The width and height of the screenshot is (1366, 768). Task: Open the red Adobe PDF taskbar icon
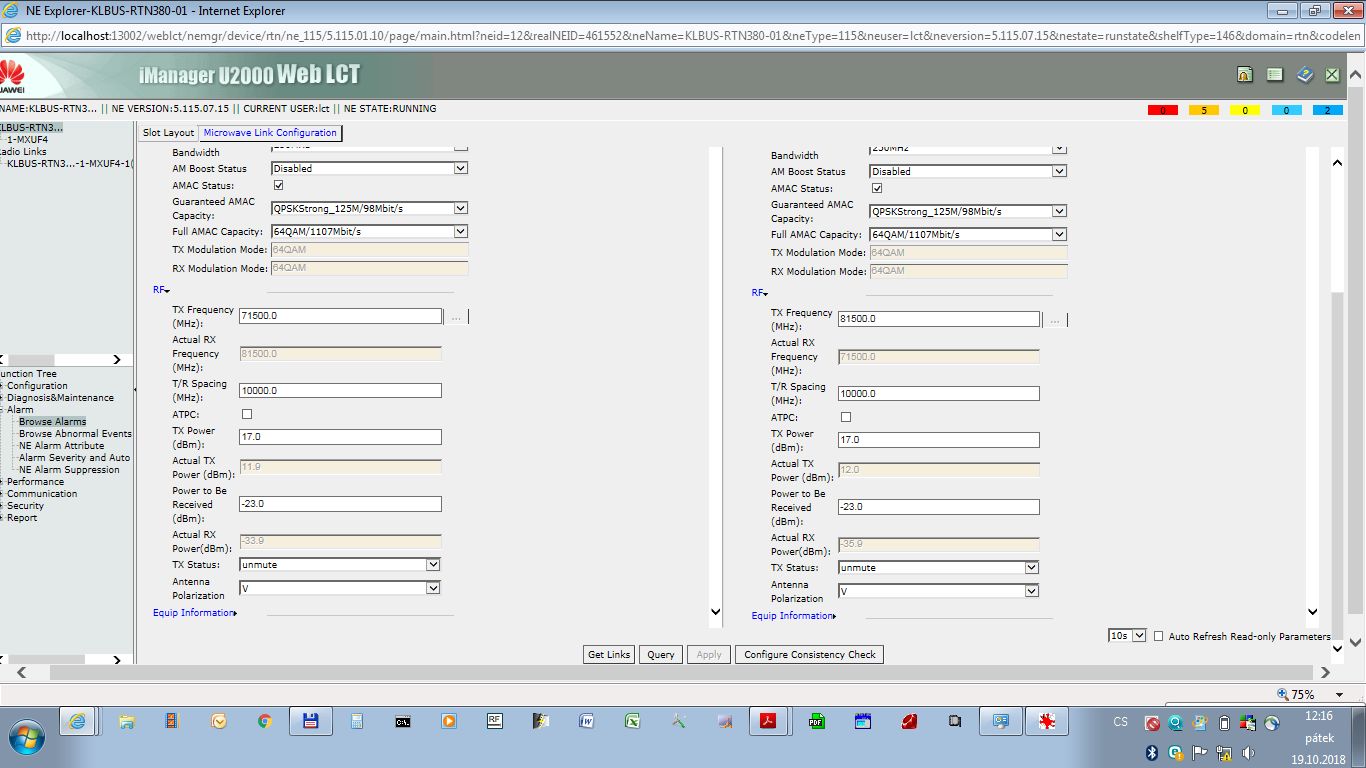pos(769,721)
